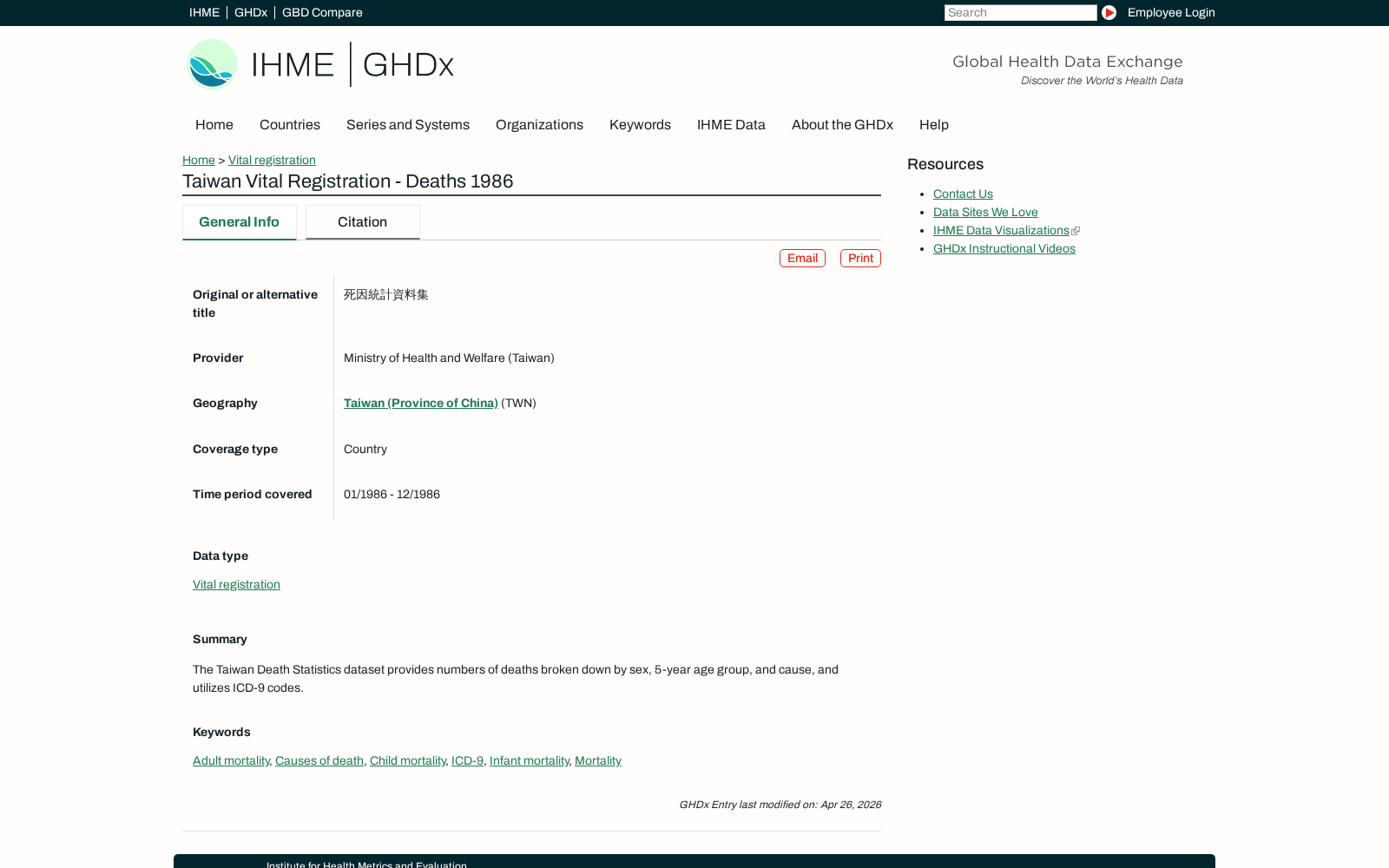The height and width of the screenshot is (868, 1389).
Task: Open Data Sites We Love link
Action: (x=985, y=213)
